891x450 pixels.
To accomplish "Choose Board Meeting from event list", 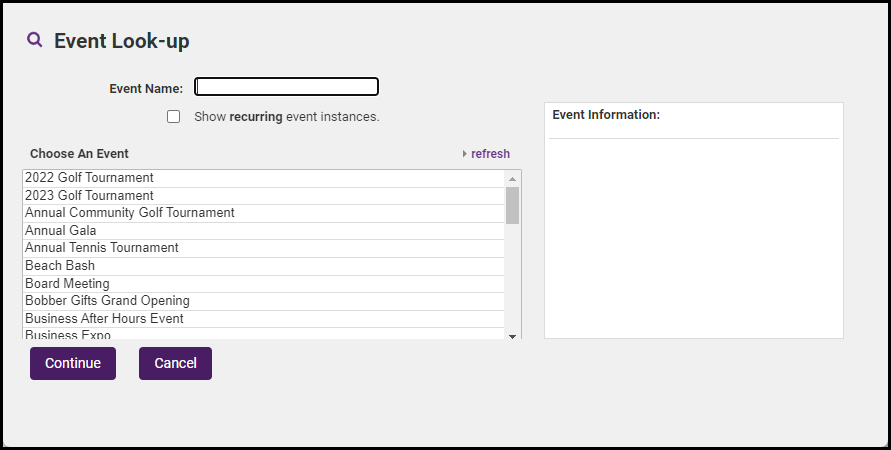I will 67,284.
